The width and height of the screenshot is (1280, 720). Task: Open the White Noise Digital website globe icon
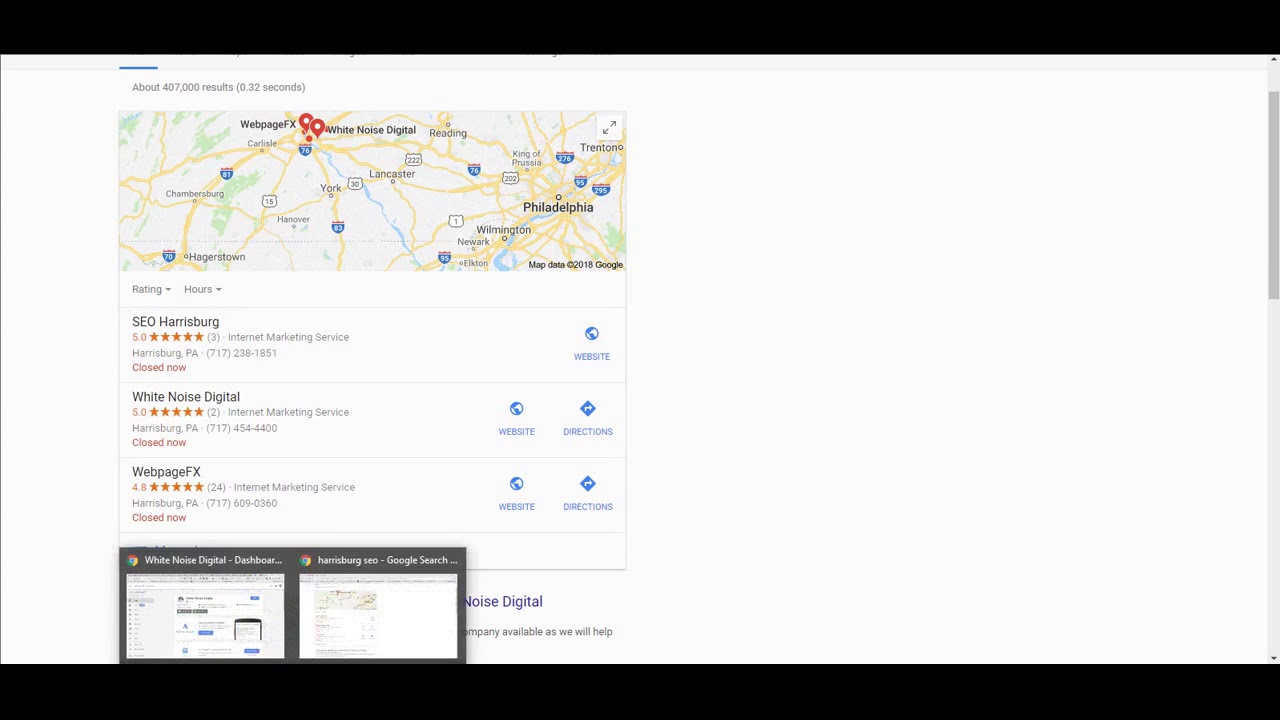517,409
